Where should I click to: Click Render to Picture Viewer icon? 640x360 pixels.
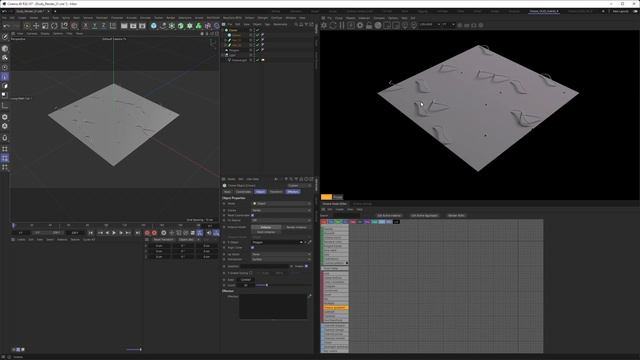(133, 26)
